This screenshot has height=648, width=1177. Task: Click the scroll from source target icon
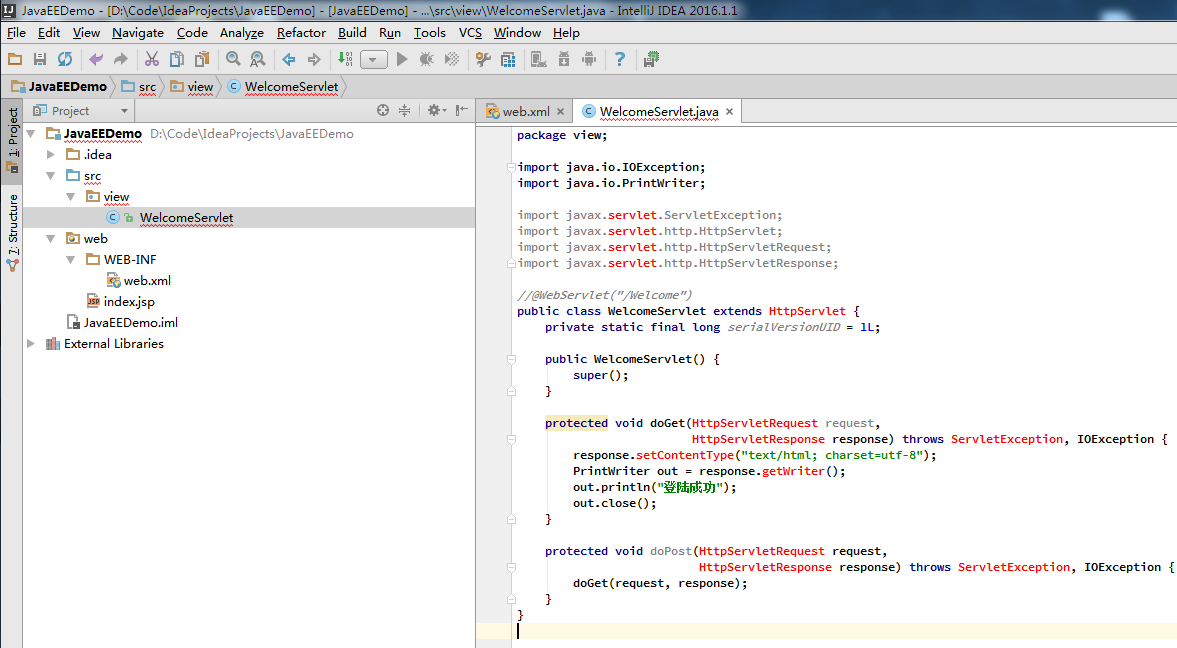[x=383, y=110]
